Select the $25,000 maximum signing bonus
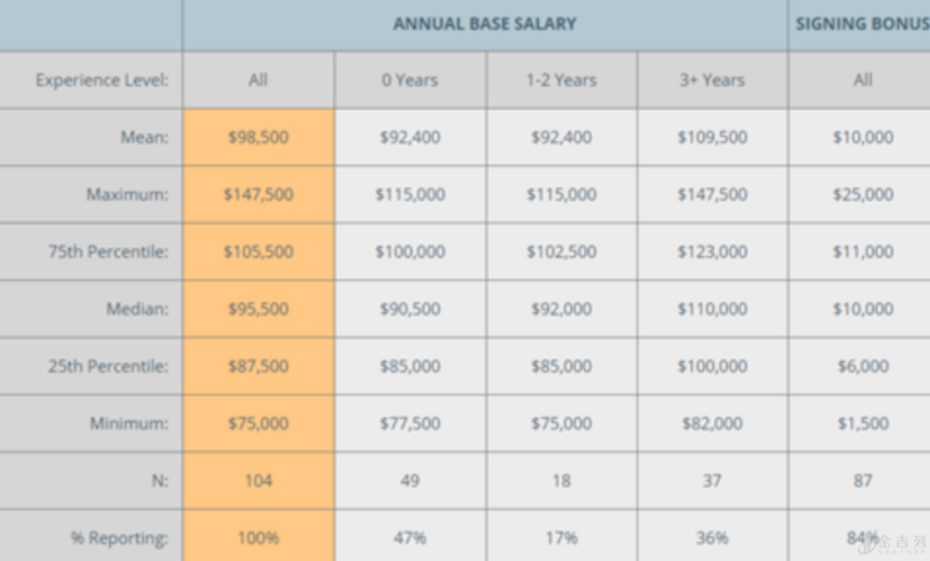Viewport: 930px width, 561px height. point(863,194)
